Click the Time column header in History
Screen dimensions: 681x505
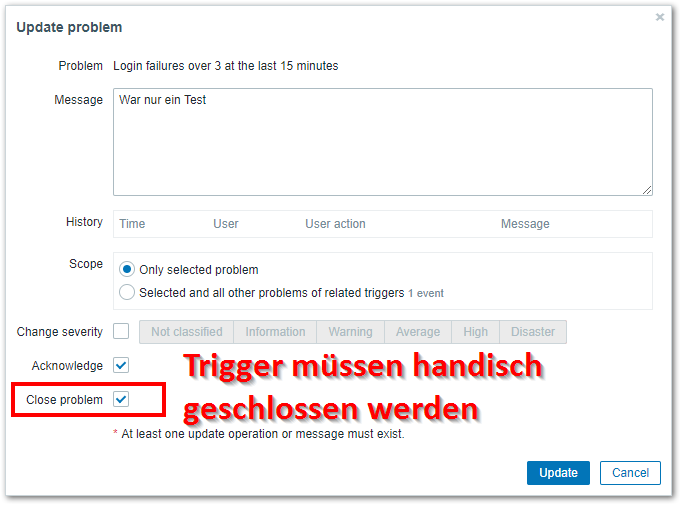132,224
